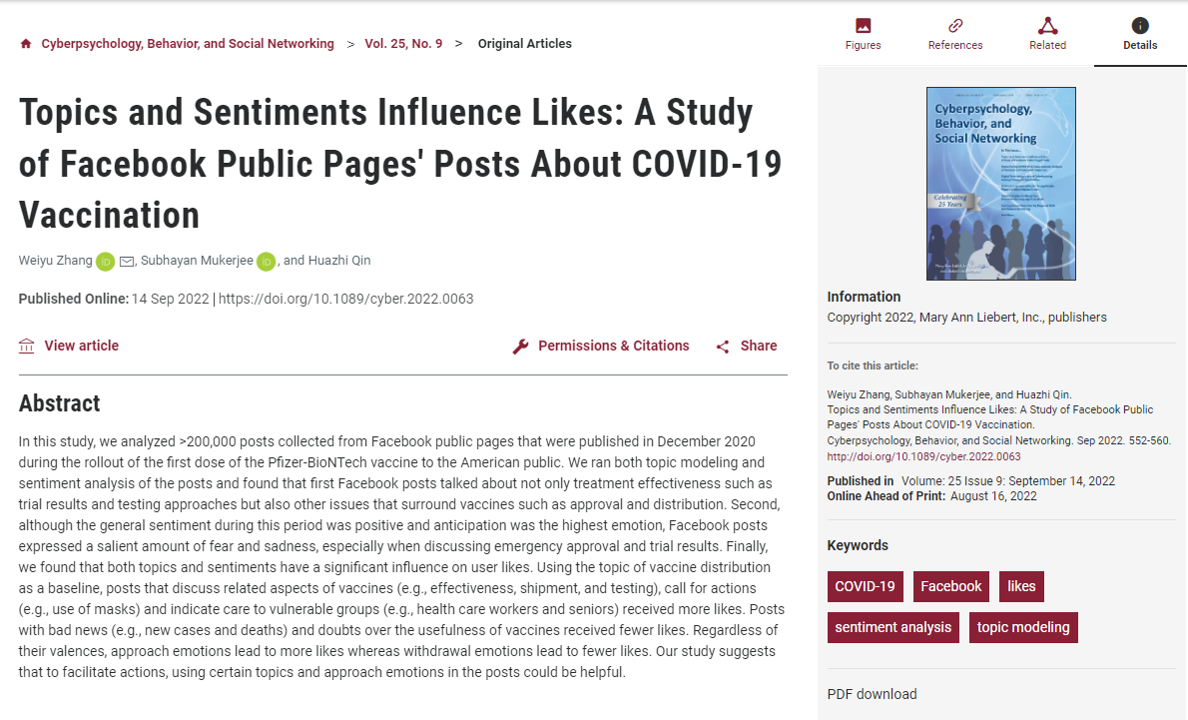Open the citation DOI link in sidebar

click(924, 457)
